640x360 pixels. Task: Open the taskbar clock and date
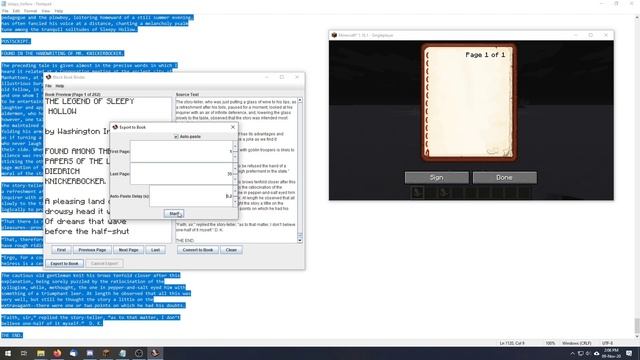[x=611, y=353]
